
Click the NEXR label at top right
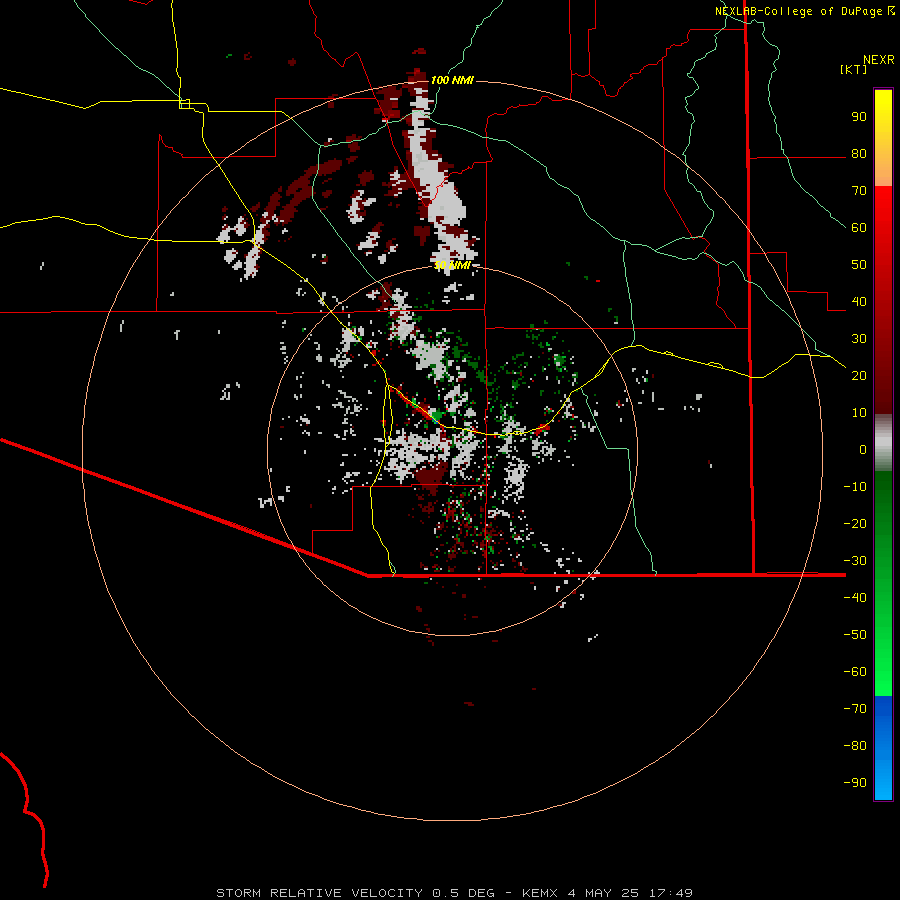(x=879, y=60)
